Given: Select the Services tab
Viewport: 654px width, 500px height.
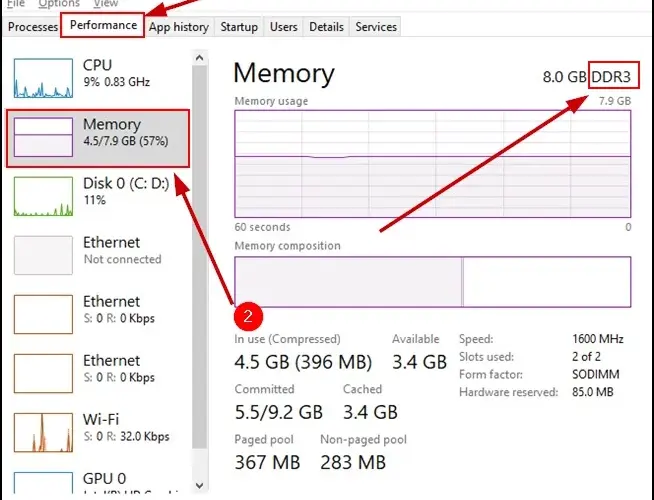Looking at the screenshot, I should 375,27.
